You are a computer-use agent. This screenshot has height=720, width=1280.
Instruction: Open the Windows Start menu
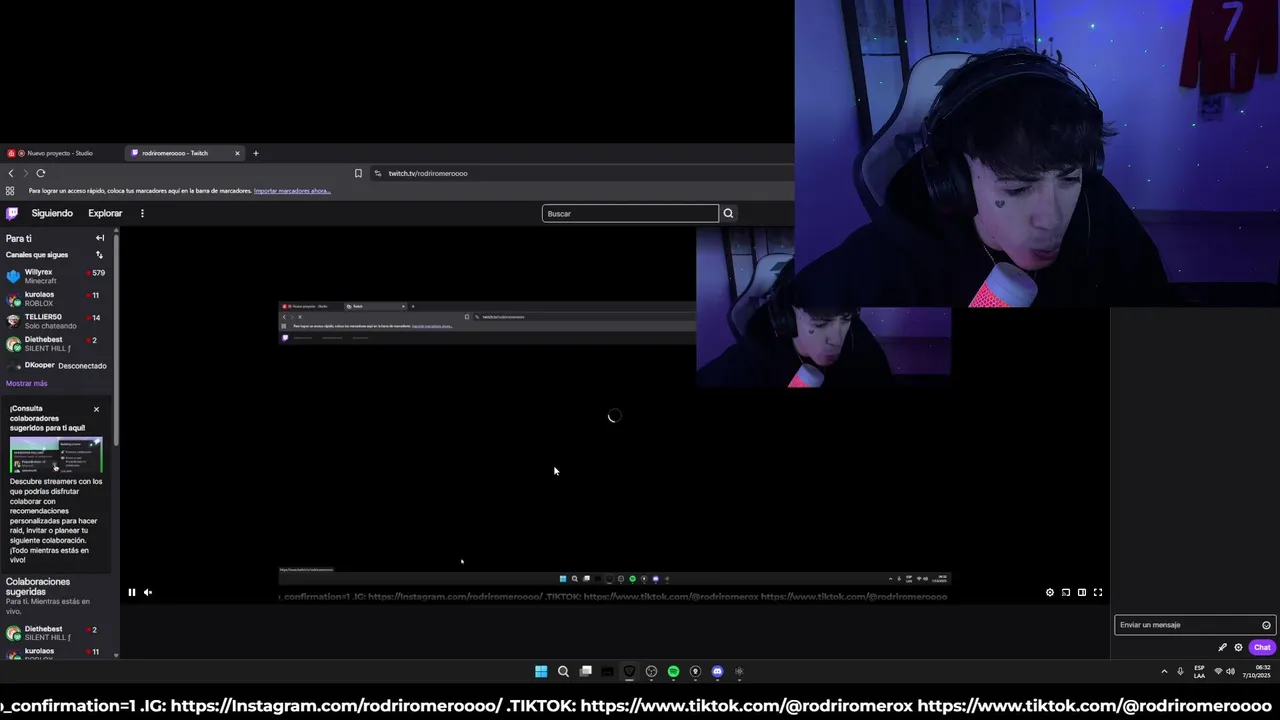tap(541, 671)
